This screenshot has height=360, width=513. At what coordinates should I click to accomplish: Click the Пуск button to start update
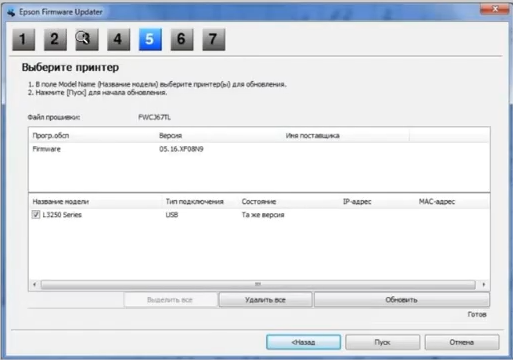382,342
